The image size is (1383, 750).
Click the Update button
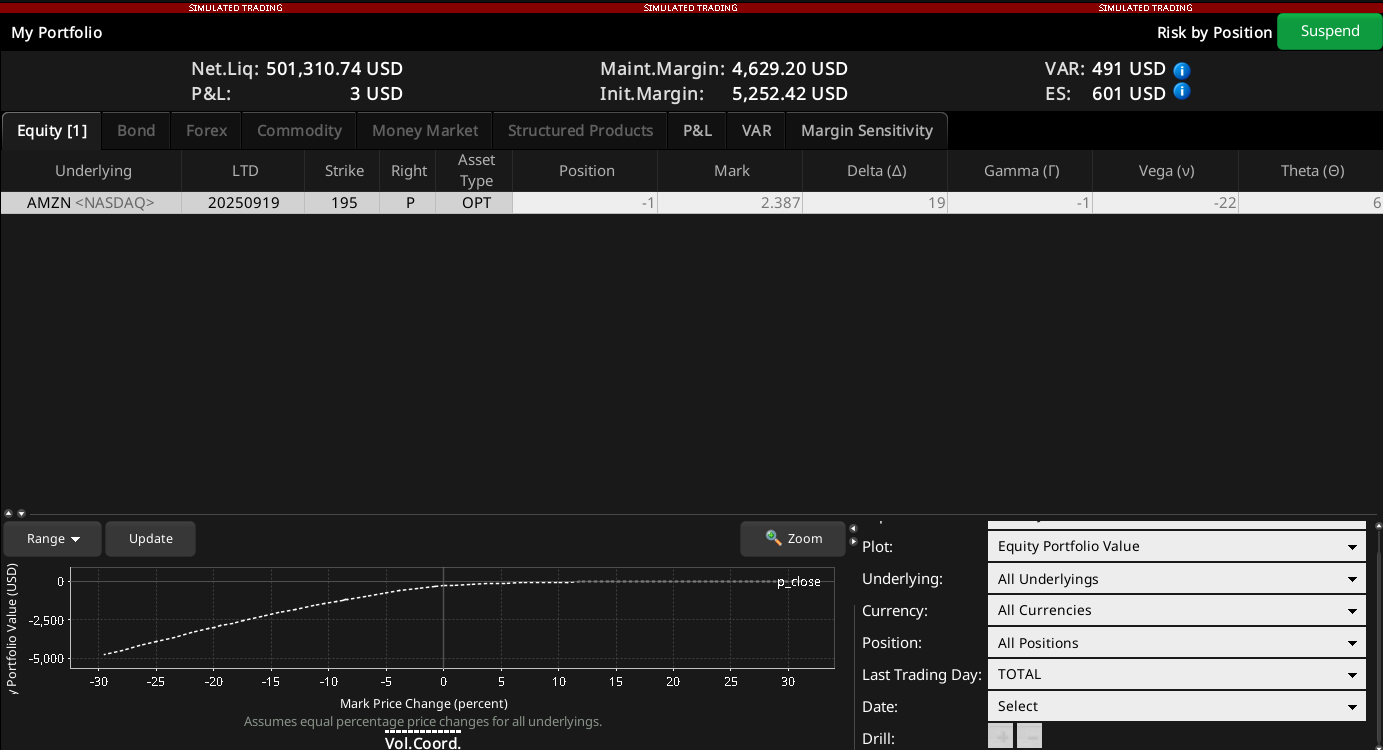click(x=151, y=538)
